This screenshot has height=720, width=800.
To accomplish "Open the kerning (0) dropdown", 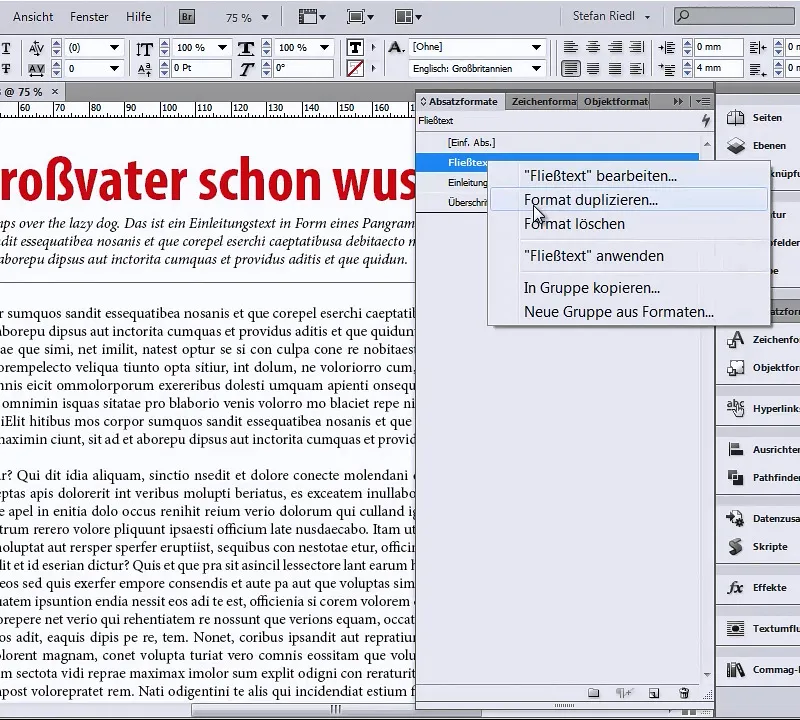I will tap(114, 48).
